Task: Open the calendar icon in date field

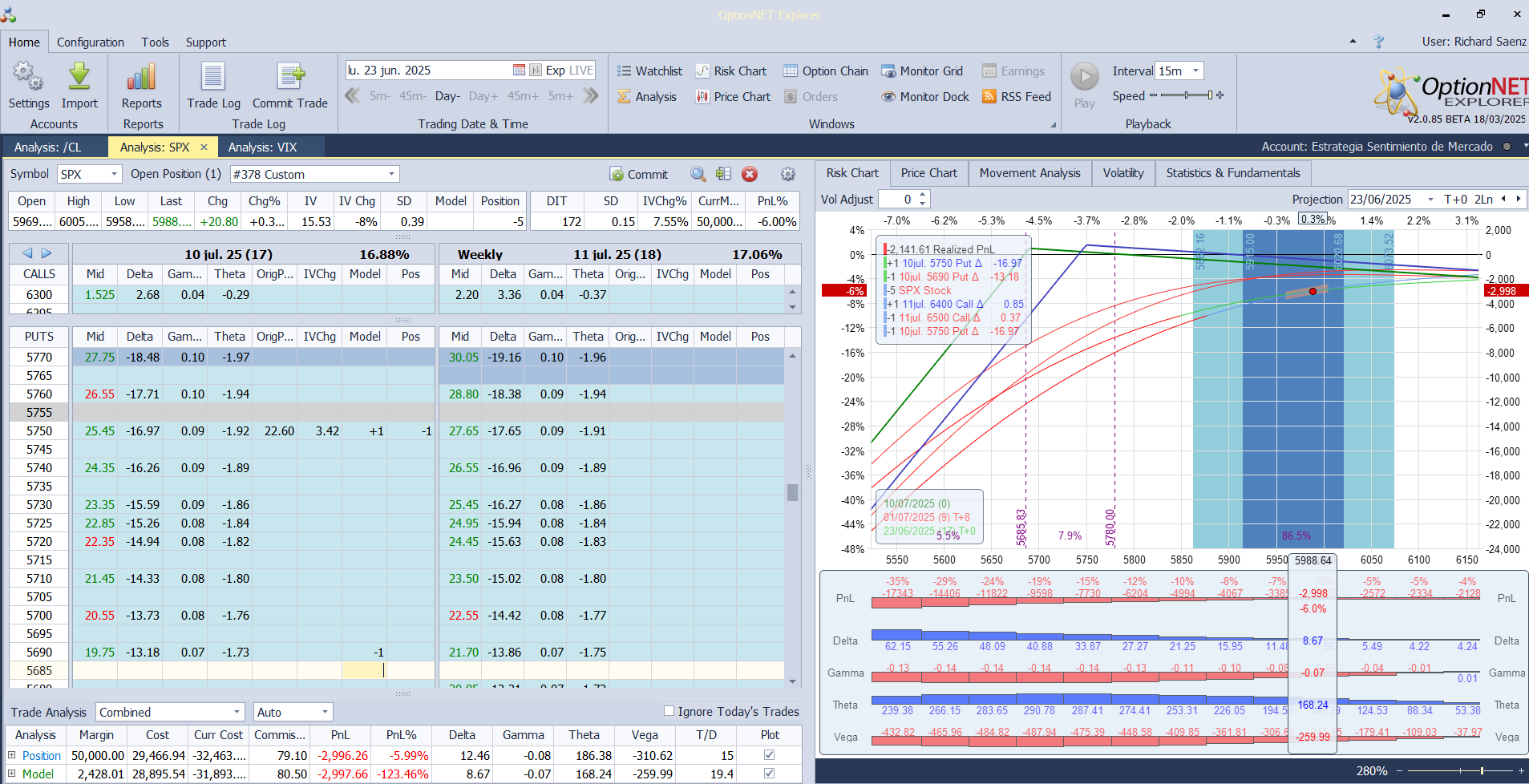Action: click(519, 71)
